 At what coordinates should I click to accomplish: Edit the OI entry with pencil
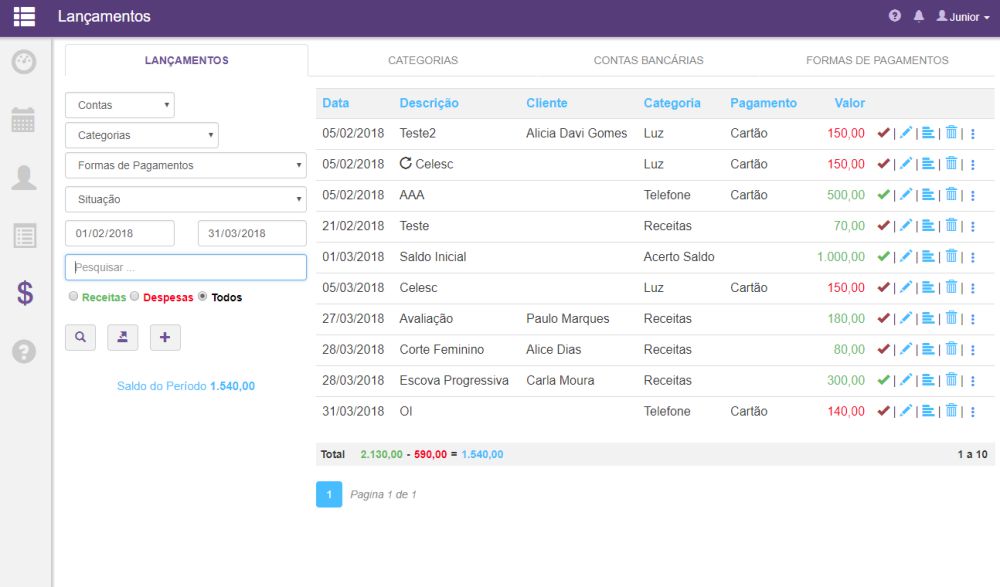(x=906, y=411)
